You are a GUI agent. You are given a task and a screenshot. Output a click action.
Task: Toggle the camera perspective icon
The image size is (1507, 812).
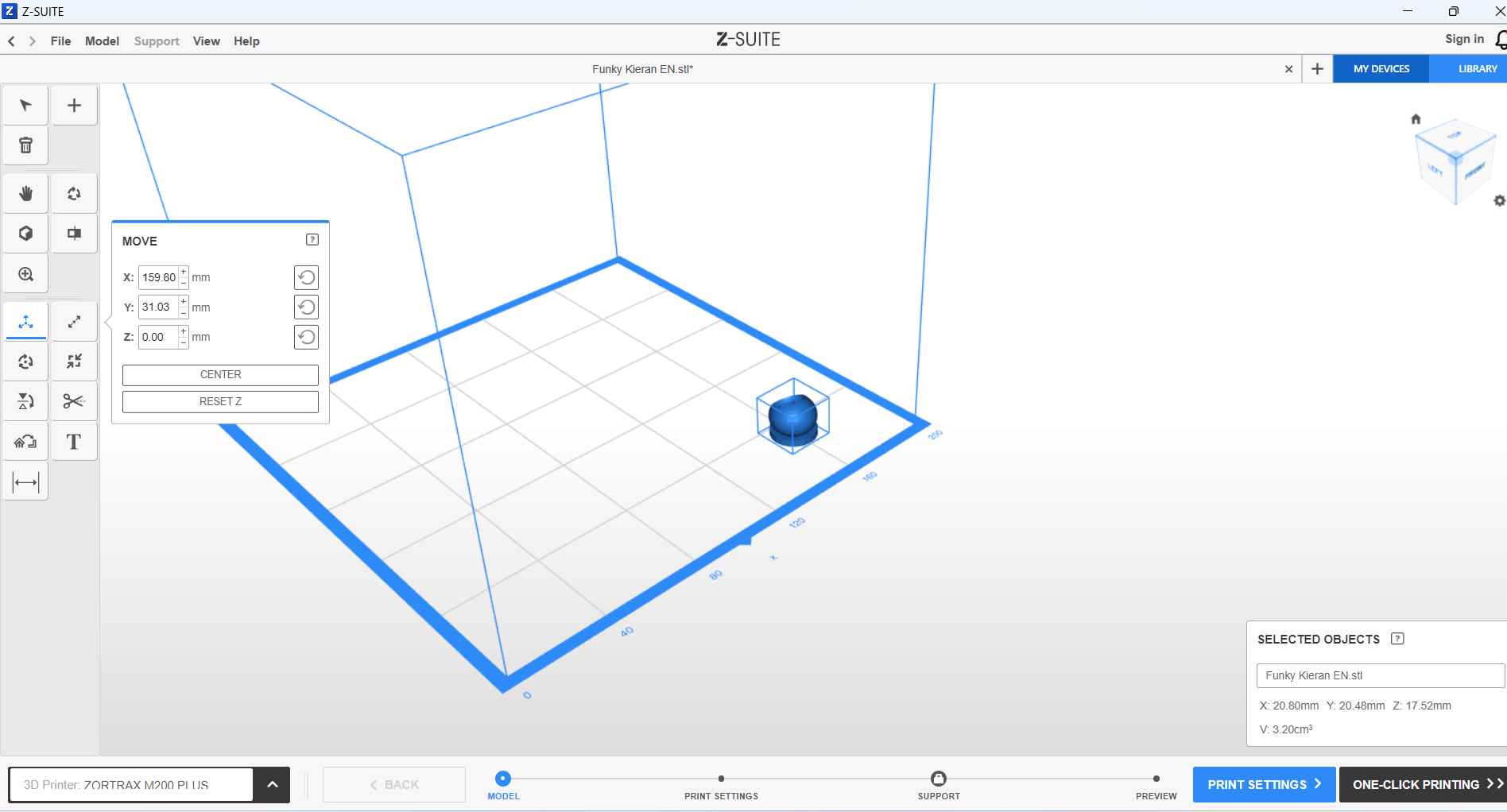click(x=74, y=234)
